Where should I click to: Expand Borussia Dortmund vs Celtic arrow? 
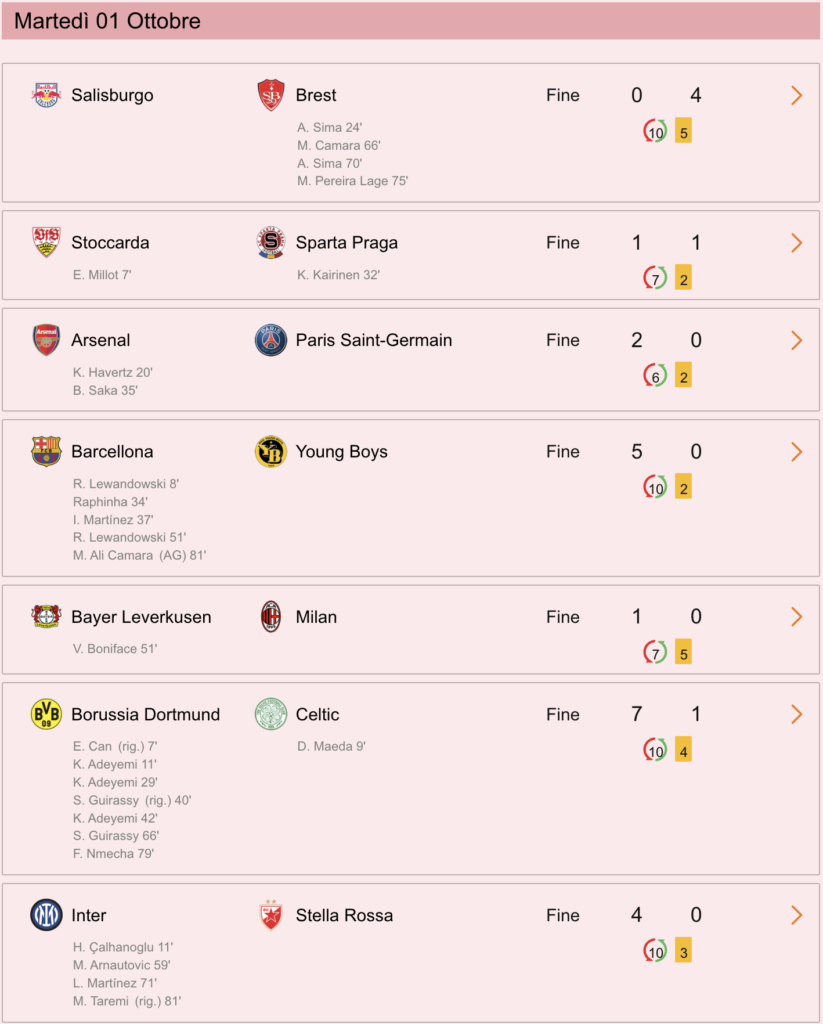click(796, 714)
